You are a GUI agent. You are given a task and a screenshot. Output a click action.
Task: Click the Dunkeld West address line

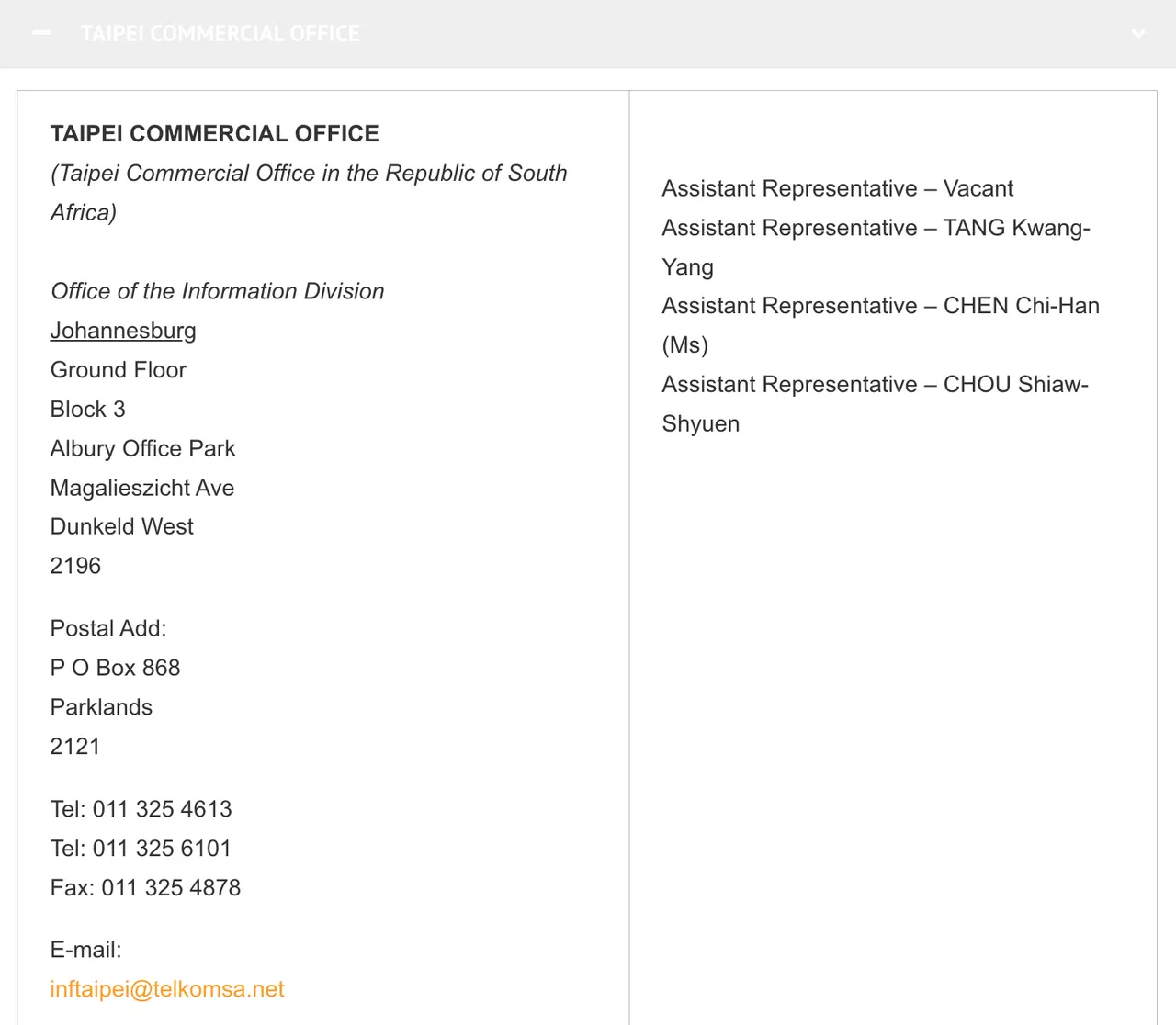121,526
